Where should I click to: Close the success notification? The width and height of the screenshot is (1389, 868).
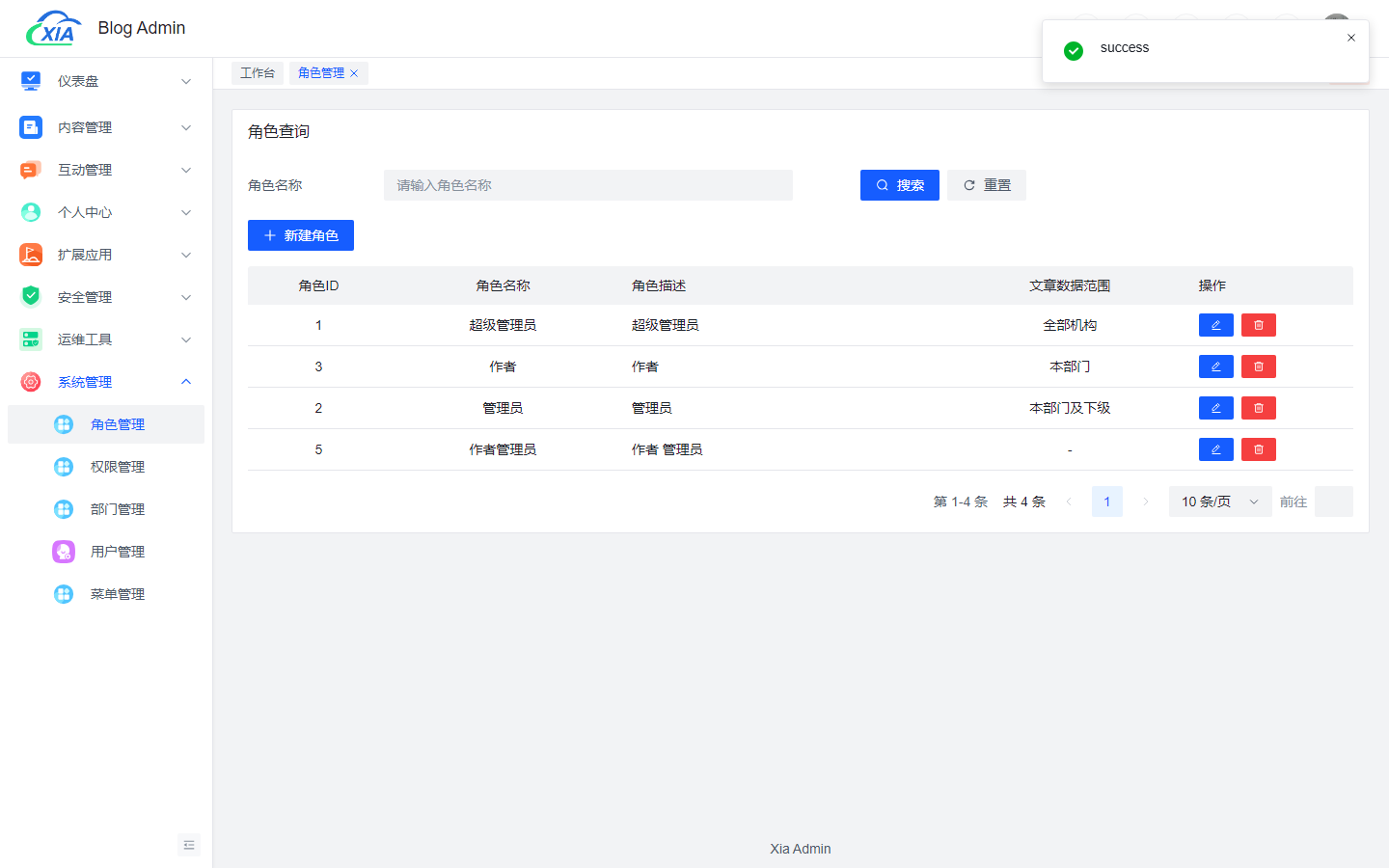1351,38
